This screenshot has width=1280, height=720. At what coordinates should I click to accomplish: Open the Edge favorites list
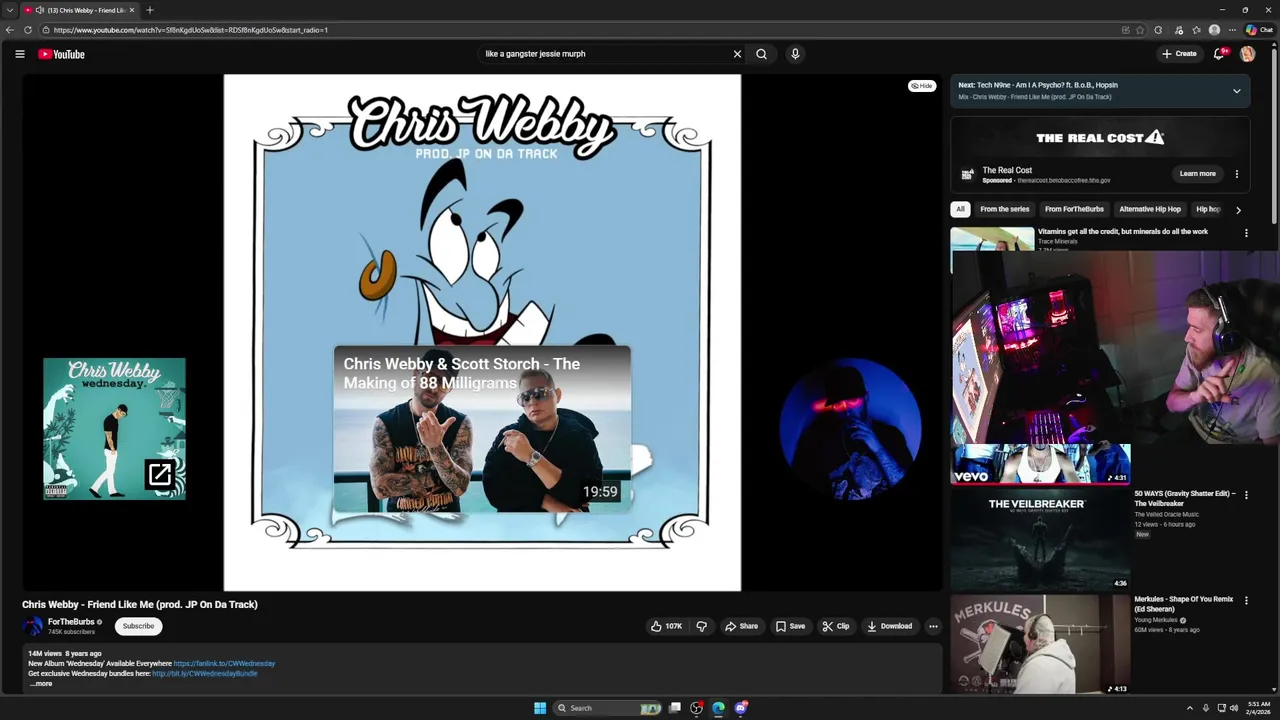(x=1196, y=30)
